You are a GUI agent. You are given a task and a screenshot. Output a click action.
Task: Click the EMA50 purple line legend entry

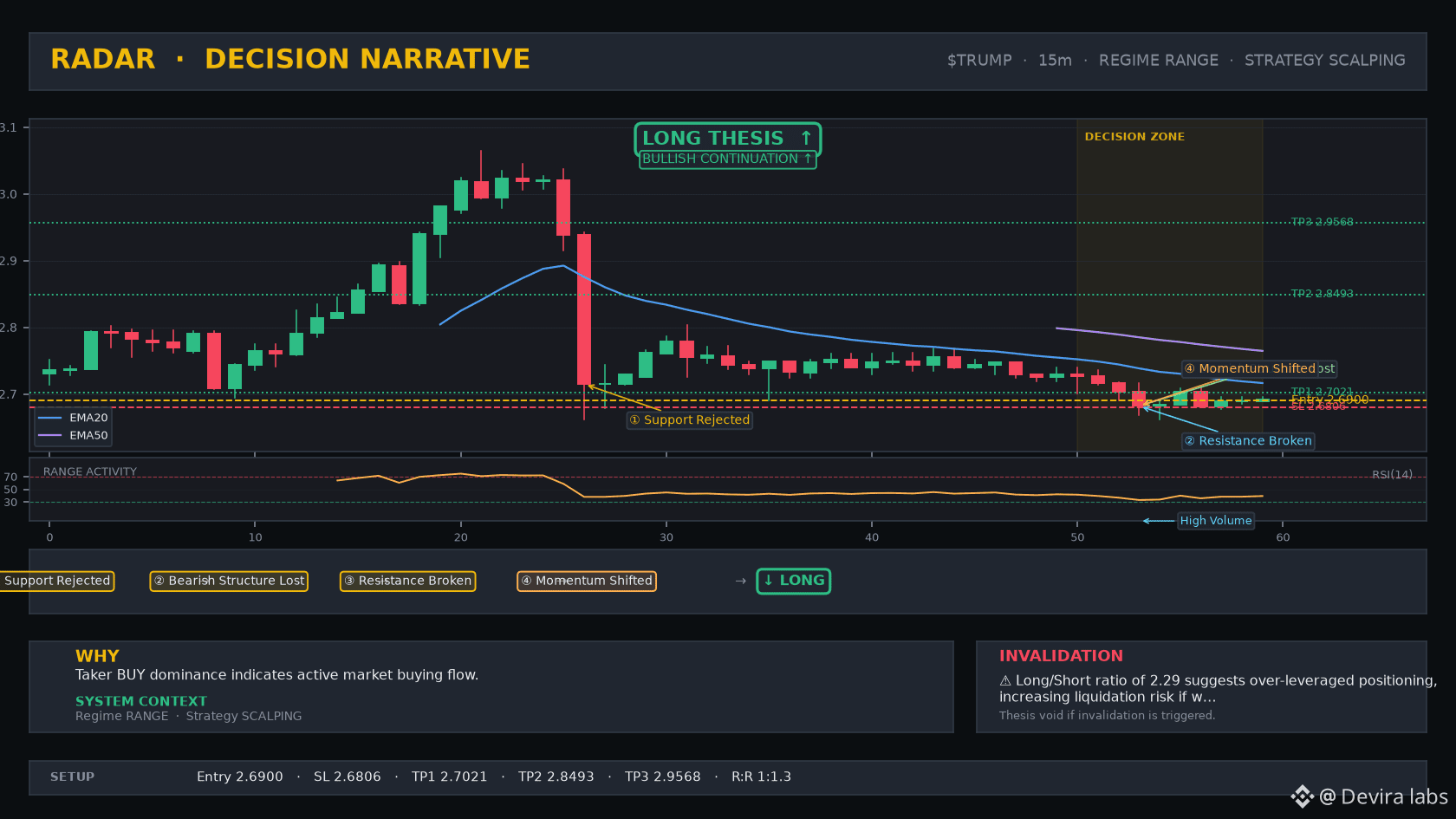(73, 436)
